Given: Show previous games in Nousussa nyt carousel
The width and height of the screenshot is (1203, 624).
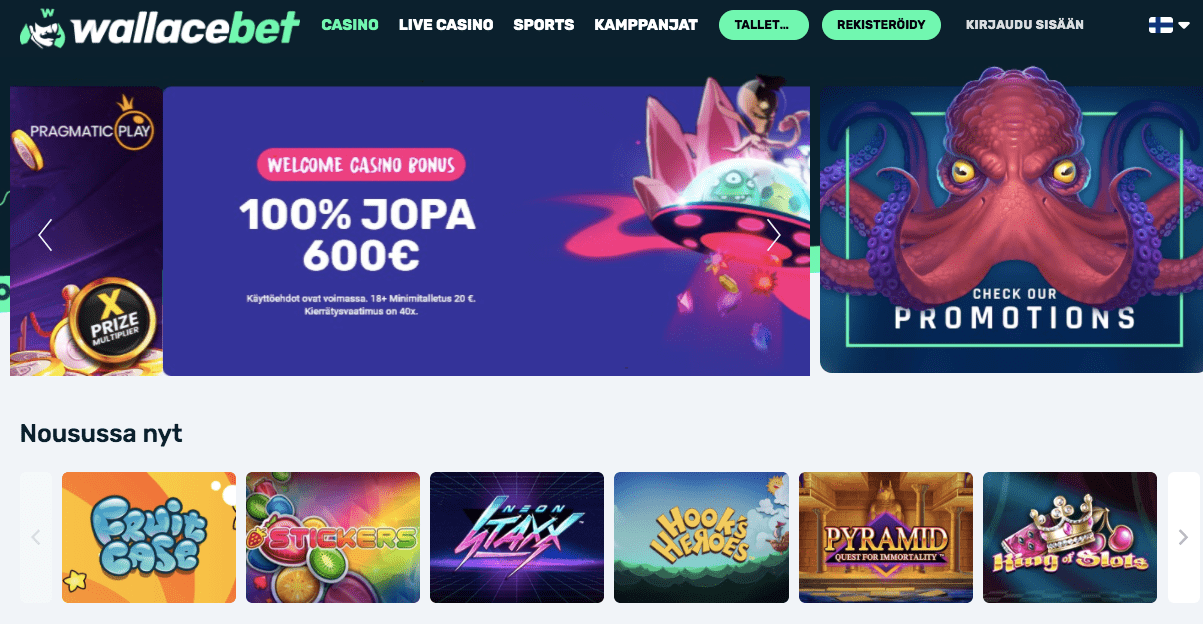Looking at the screenshot, I should point(36,538).
